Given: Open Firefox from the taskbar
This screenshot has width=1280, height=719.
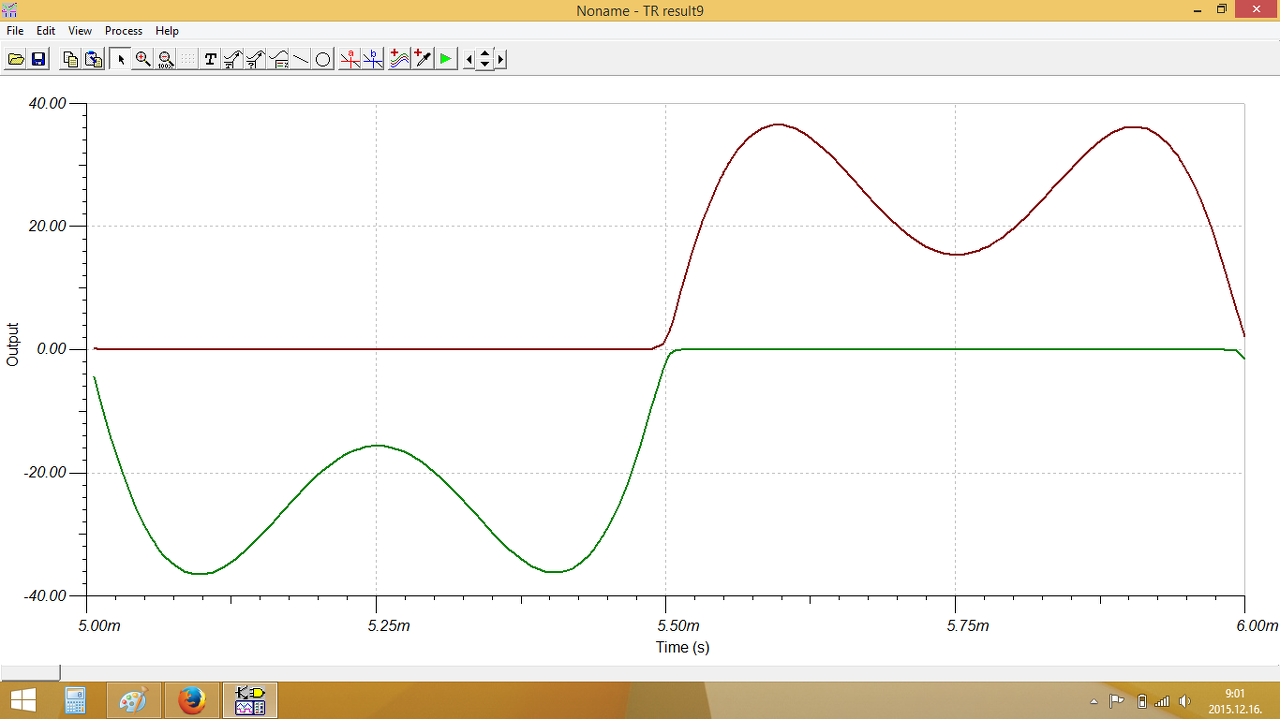Looking at the screenshot, I should pyautogui.click(x=191, y=700).
